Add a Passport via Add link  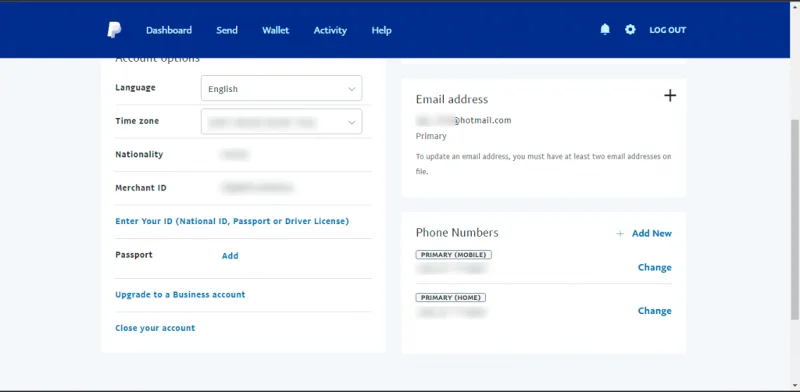[x=230, y=256]
